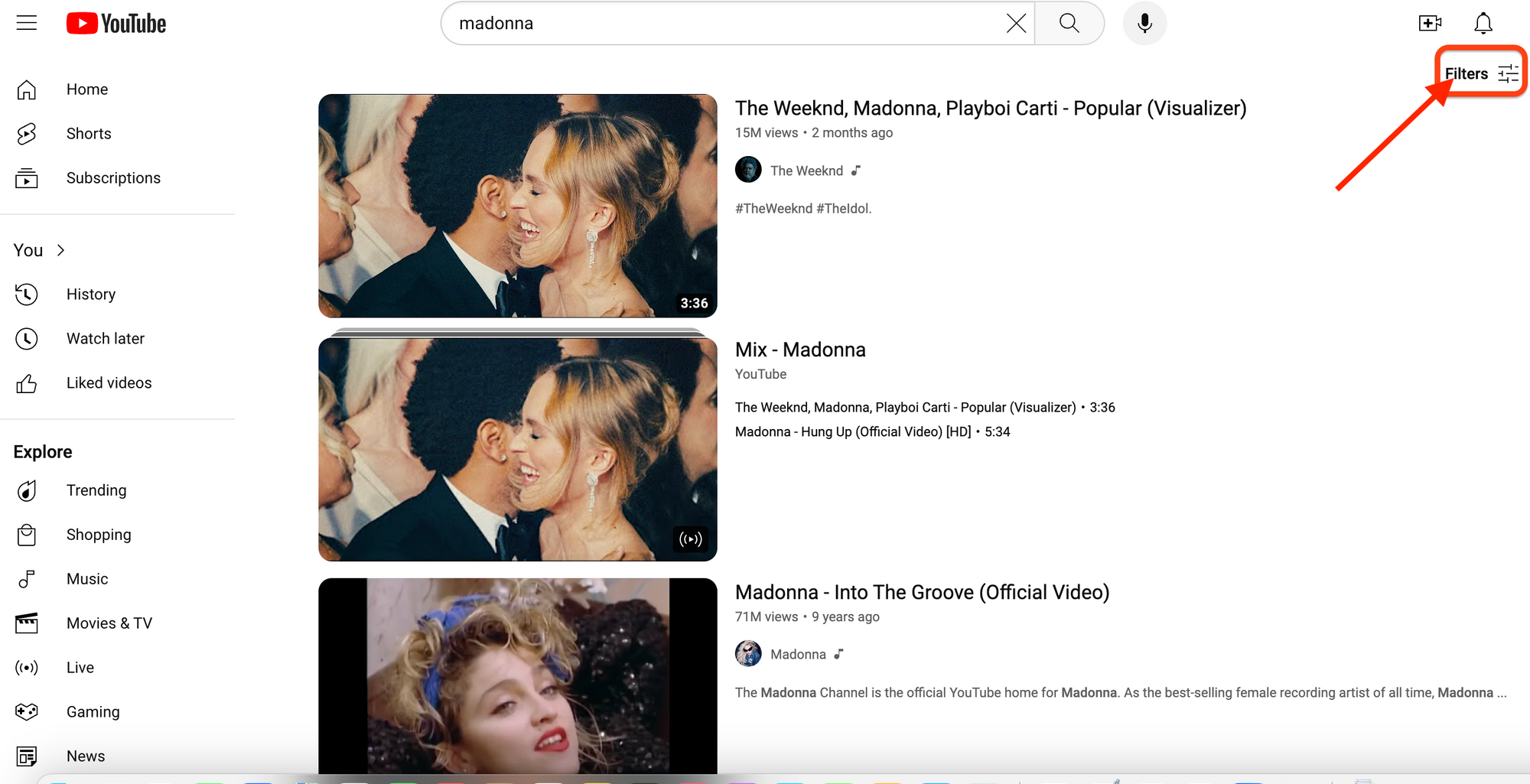Click the Madonna channel description snippet
The width and height of the screenshot is (1530, 784).
(x=1121, y=692)
